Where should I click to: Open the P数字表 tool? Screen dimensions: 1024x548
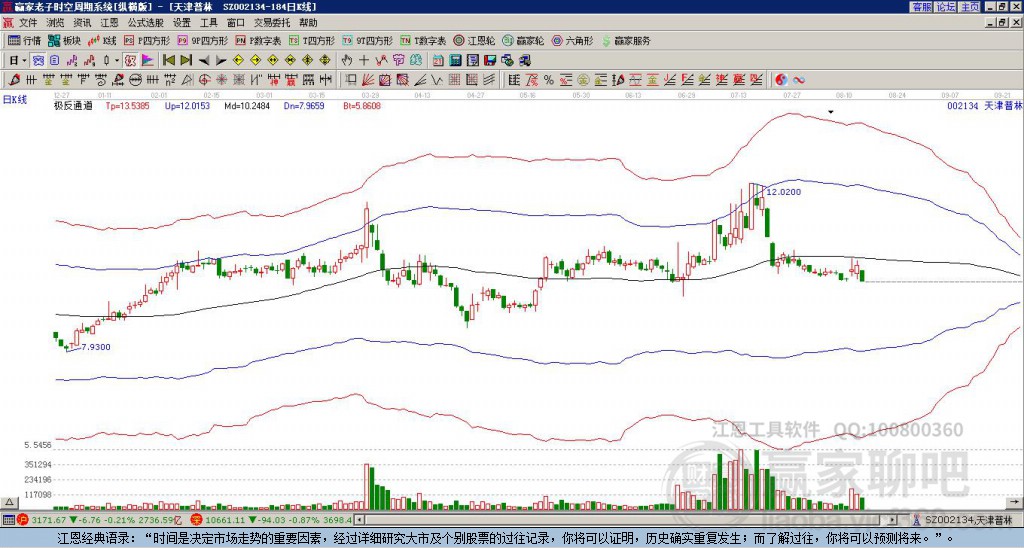click(259, 40)
